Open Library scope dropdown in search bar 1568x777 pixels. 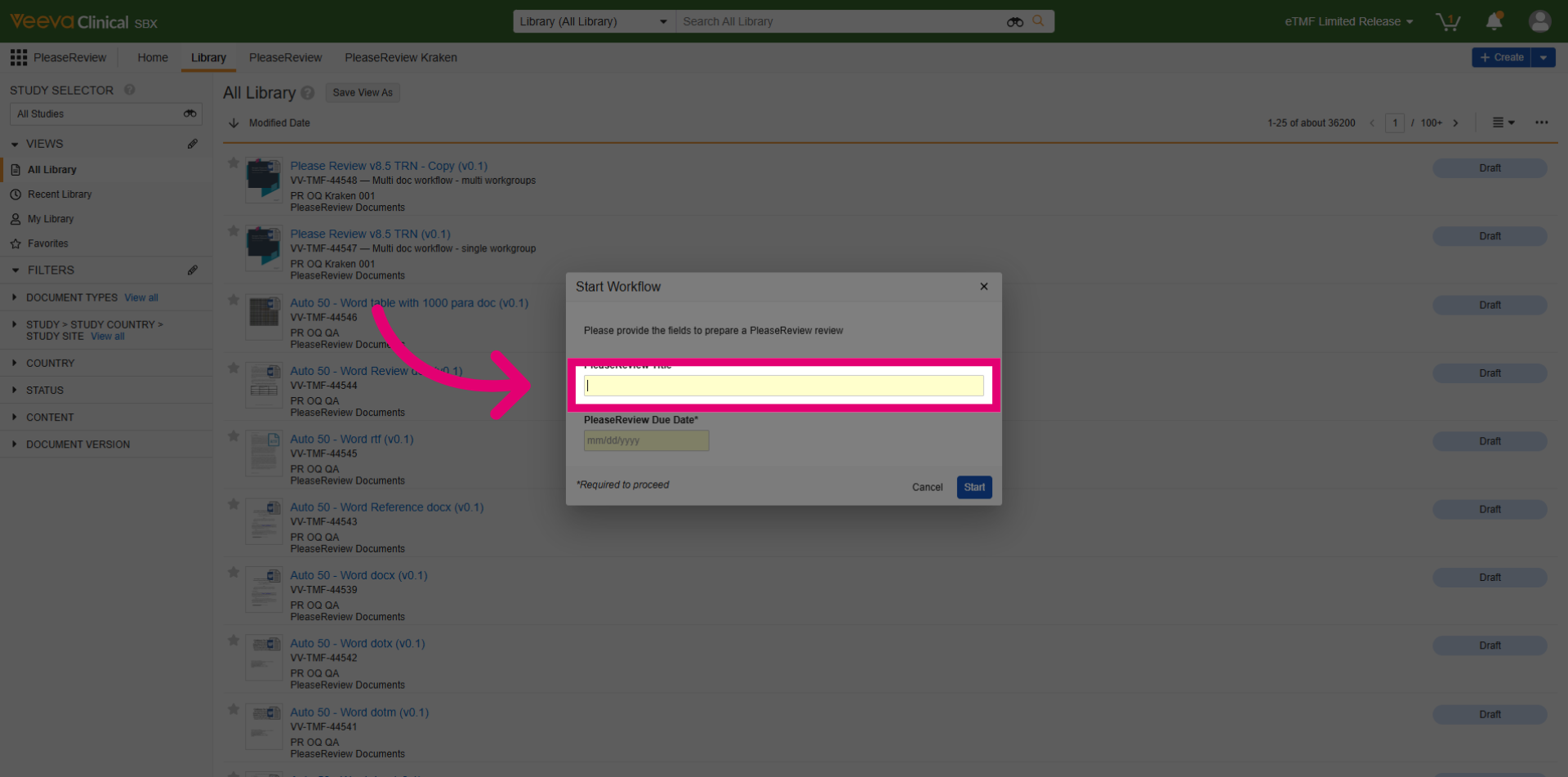(x=594, y=21)
